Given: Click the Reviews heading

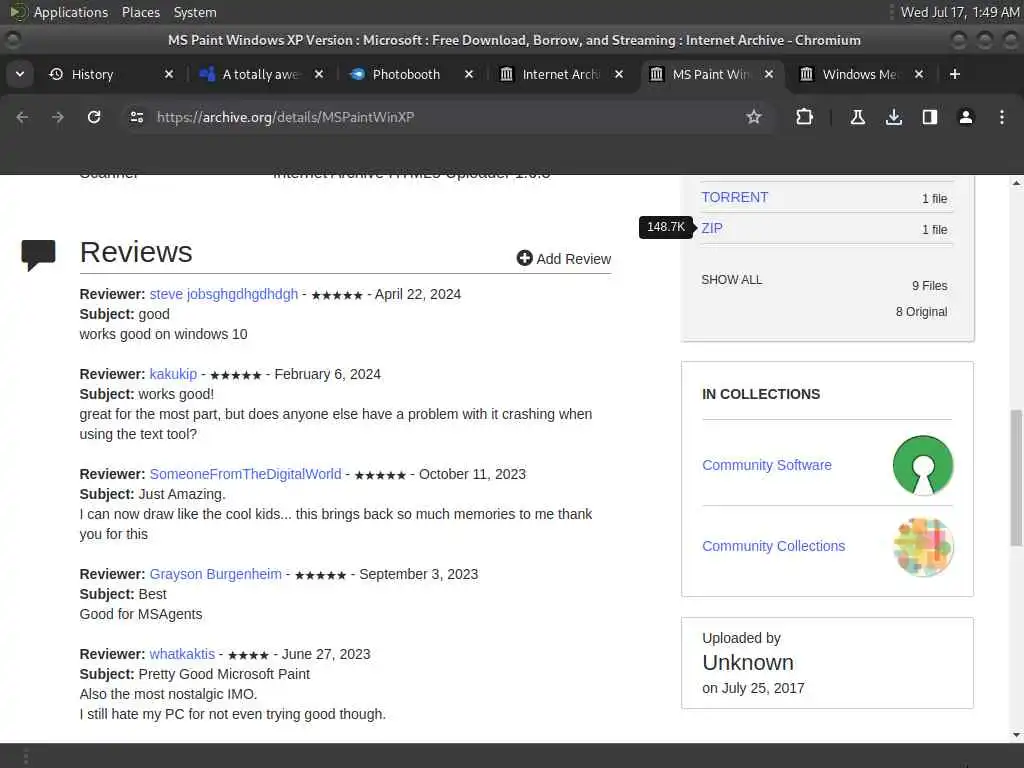Looking at the screenshot, I should point(136,251).
